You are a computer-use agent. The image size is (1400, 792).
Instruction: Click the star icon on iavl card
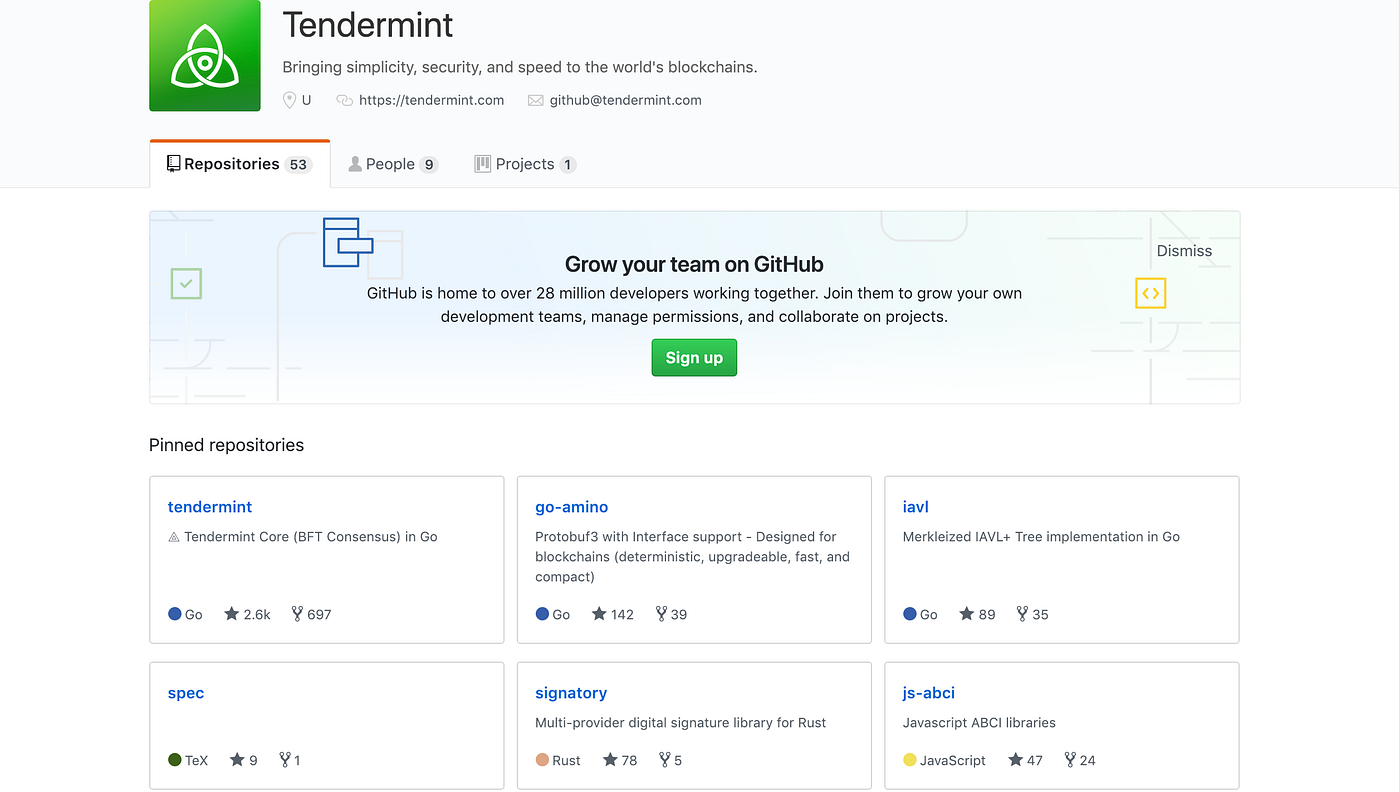(967, 614)
